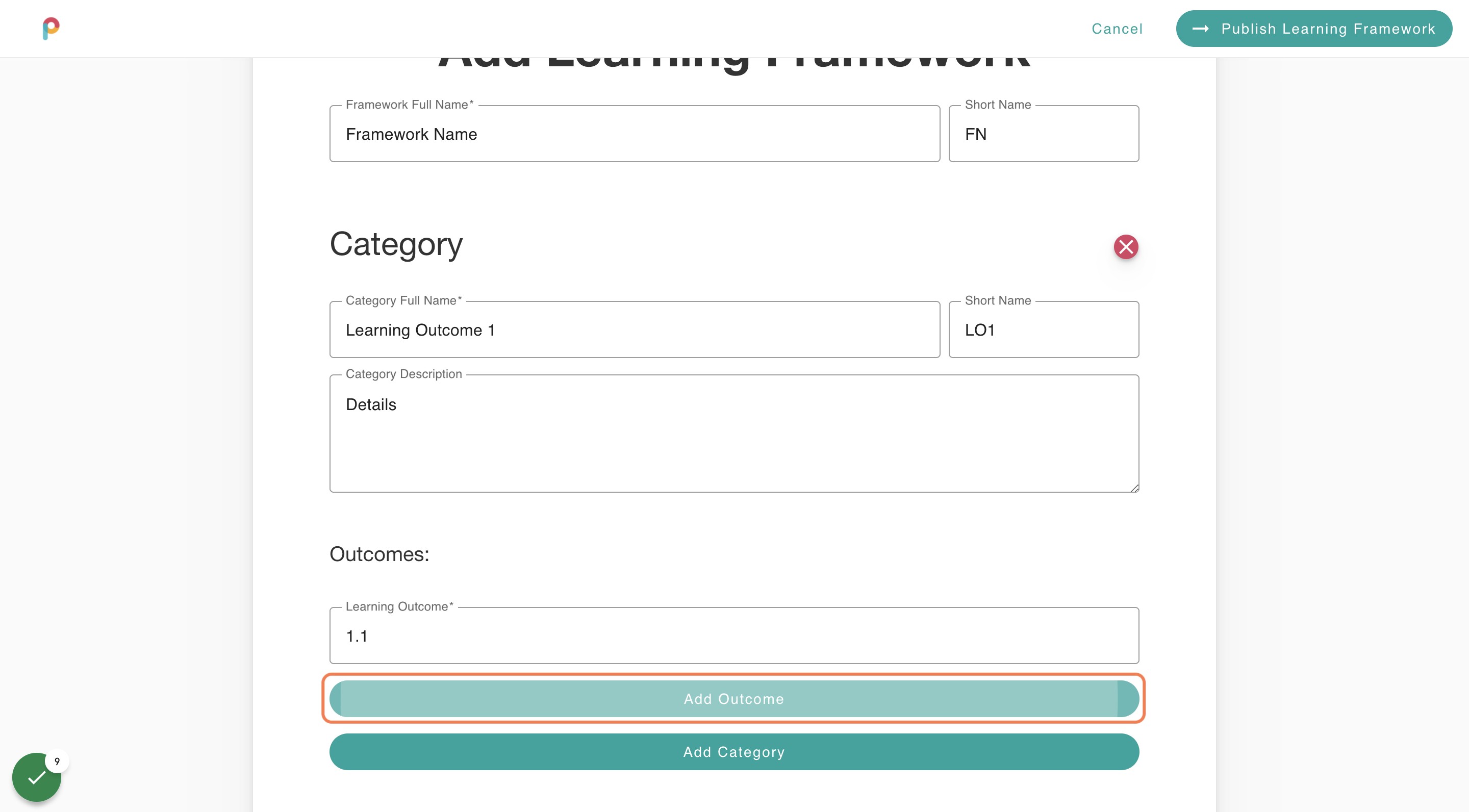This screenshot has height=812, width=1469.
Task: Click the Learning Outcome field containing 1.1
Action: tap(734, 636)
